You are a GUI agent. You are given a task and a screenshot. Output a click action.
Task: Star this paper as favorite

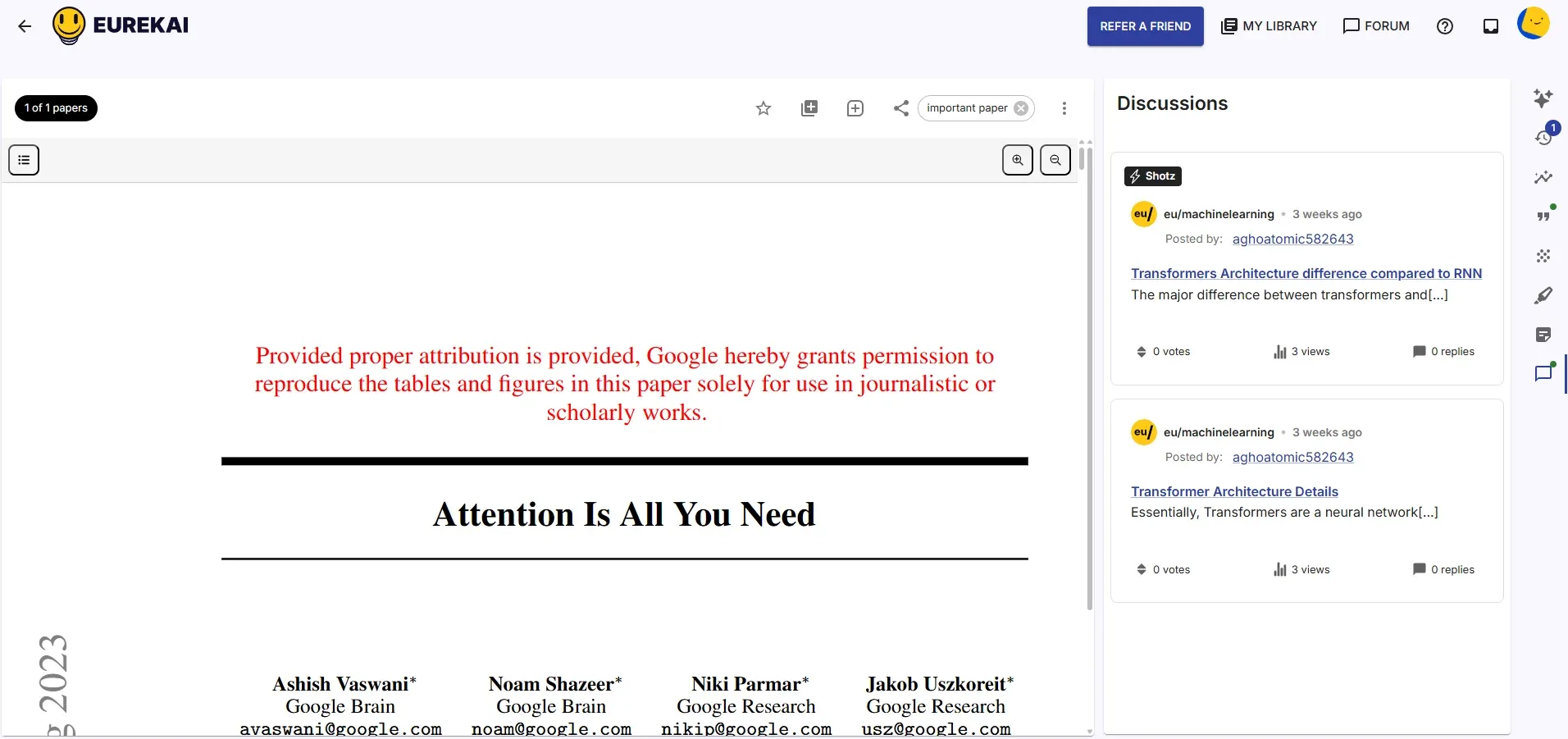(x=763, y=108)
